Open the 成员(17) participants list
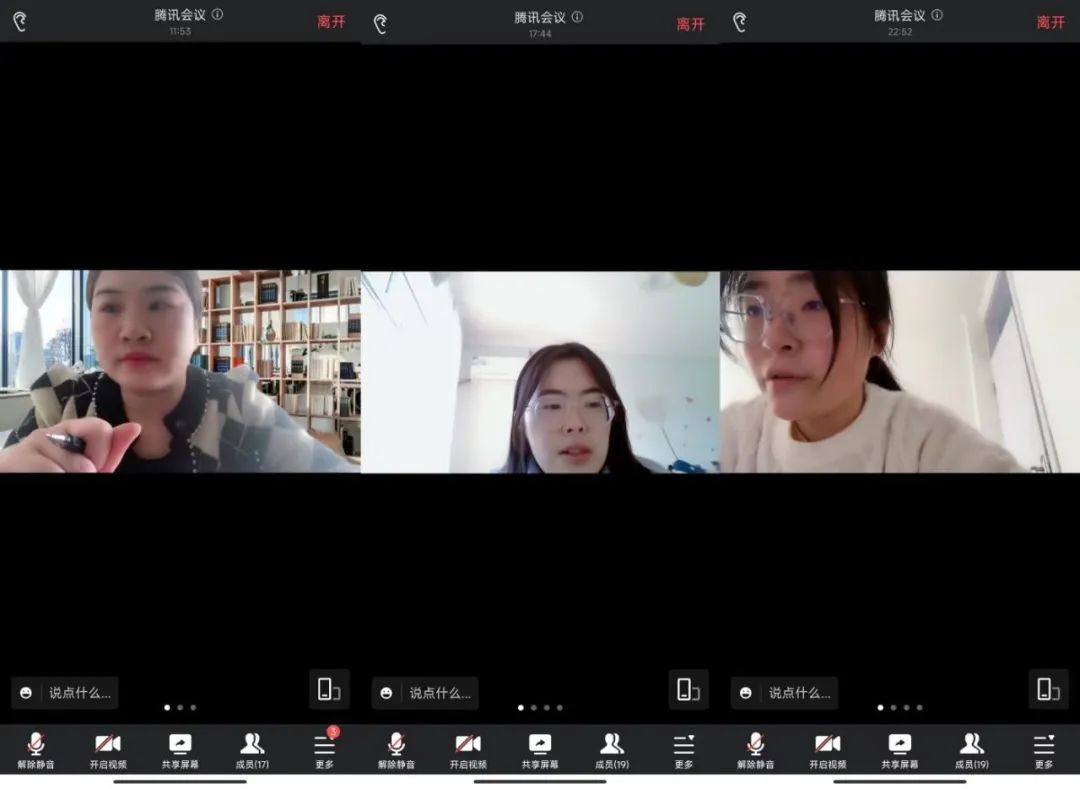This screenshot has width=1080, height=789. point(252,749)
